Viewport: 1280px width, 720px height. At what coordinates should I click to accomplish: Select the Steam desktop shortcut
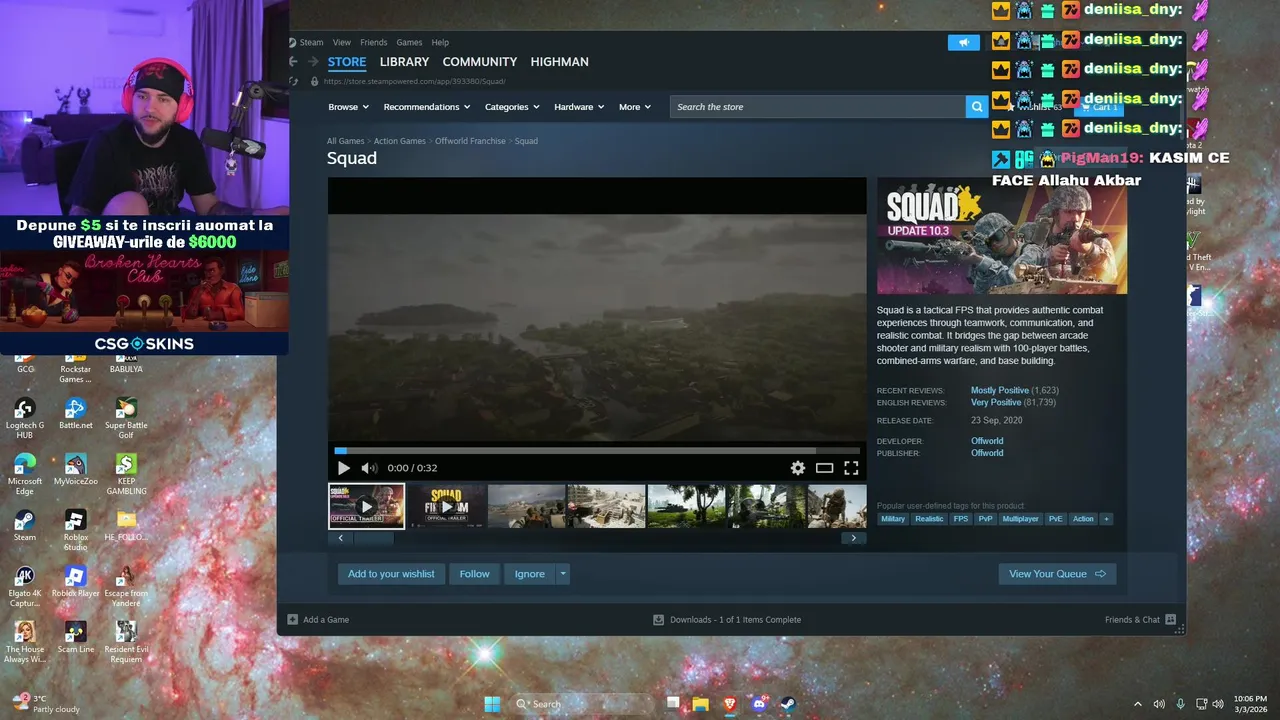click(x=25, y=526)
